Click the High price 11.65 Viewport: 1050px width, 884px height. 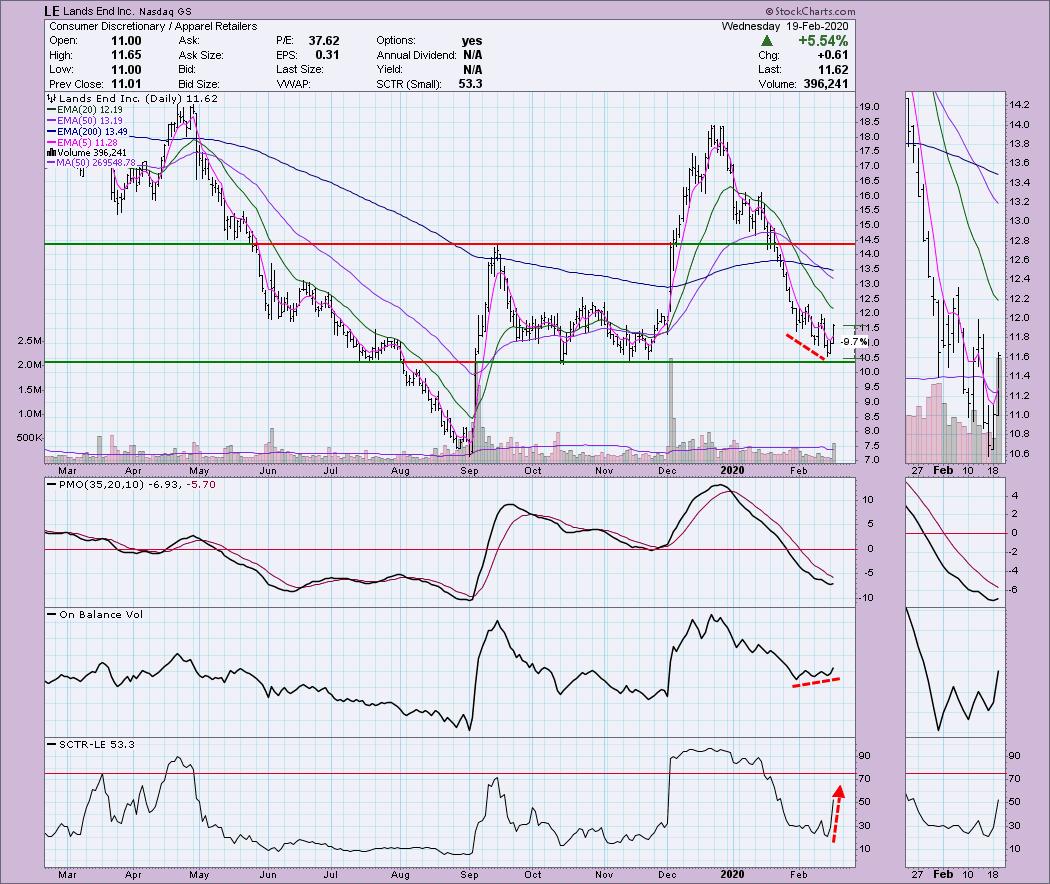coord(126,55)
